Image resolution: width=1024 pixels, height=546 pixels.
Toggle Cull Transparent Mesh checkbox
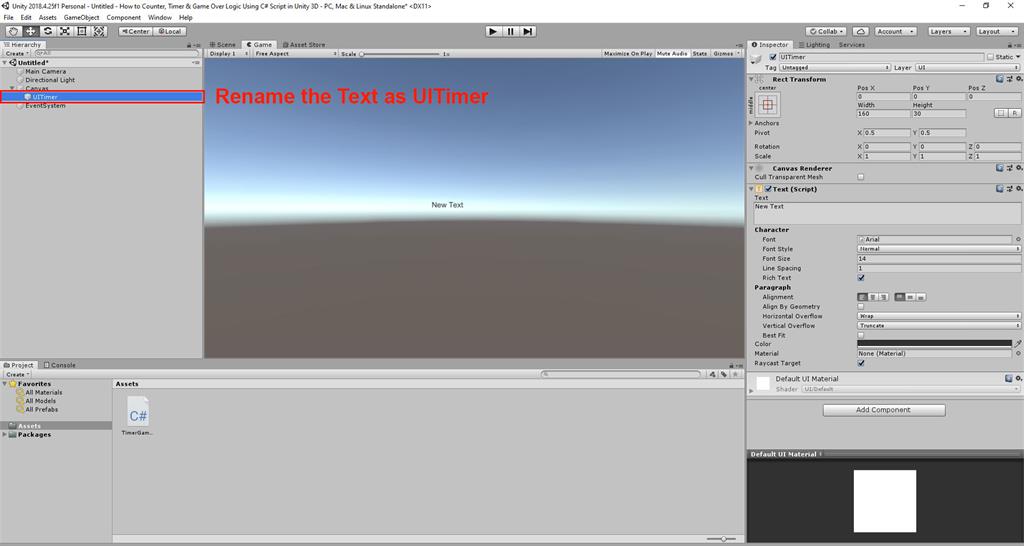(861, 177)
